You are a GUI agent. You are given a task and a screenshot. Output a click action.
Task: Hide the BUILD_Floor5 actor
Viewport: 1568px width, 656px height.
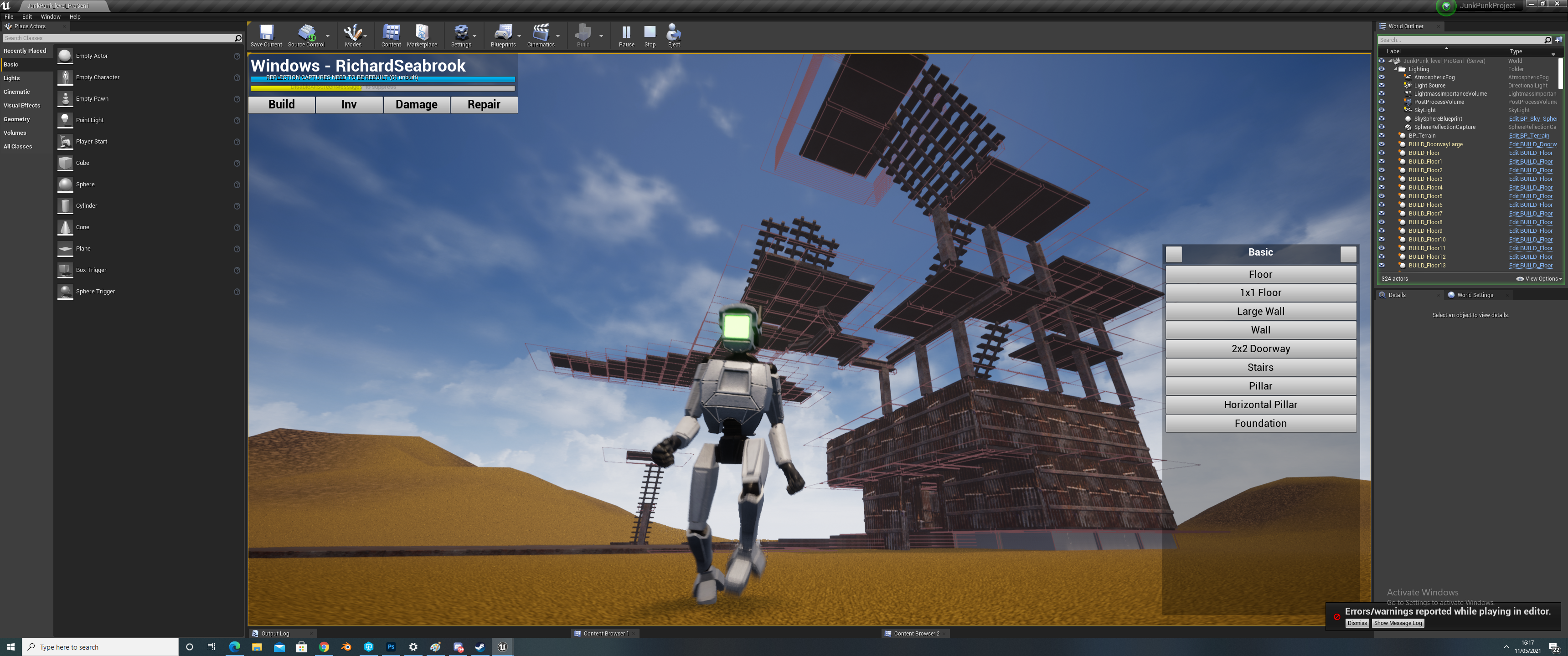(x=1382, y=196)
